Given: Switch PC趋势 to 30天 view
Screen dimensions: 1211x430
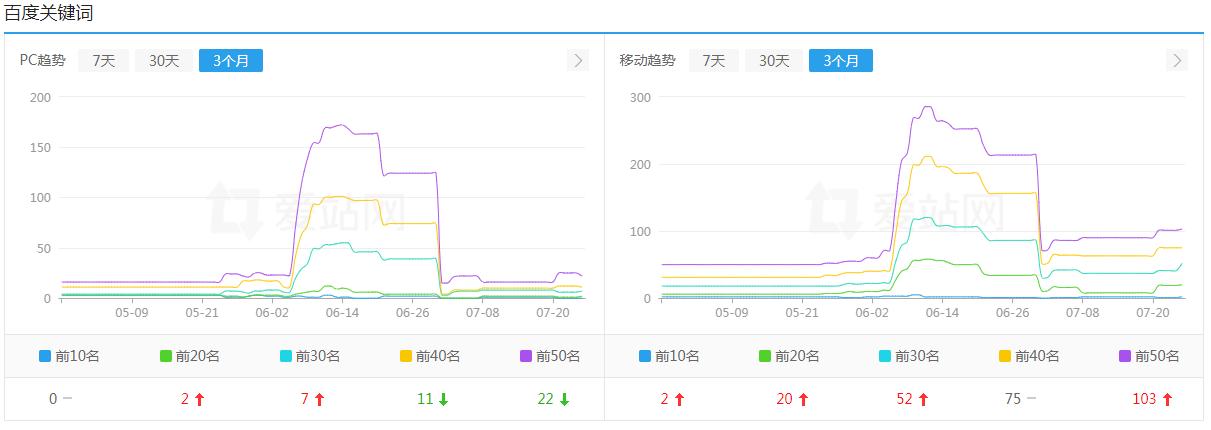Looking at the screenshot, I should coord(164,61).
